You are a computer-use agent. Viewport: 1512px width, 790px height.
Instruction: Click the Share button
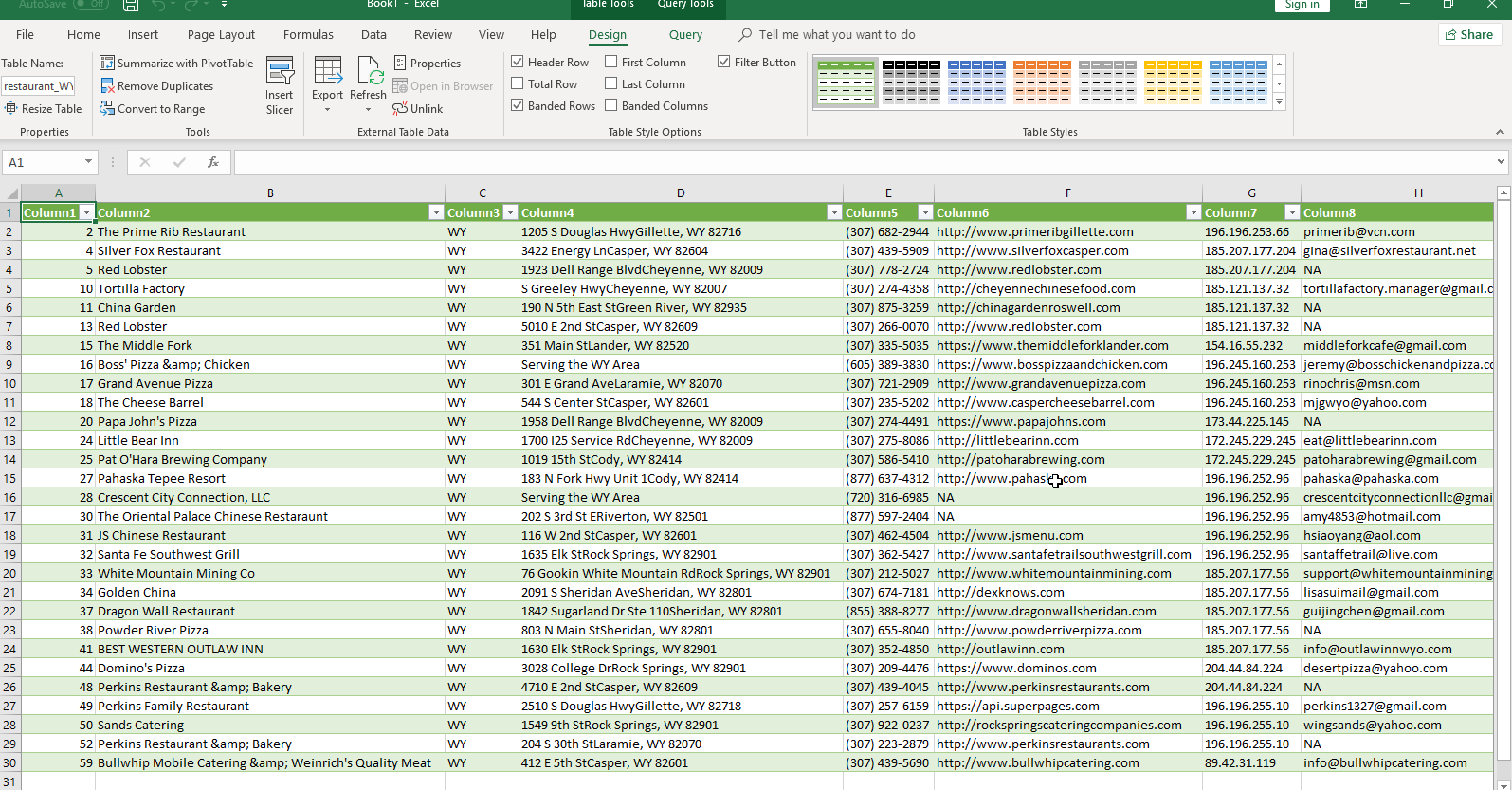[x=1469, y=34]
